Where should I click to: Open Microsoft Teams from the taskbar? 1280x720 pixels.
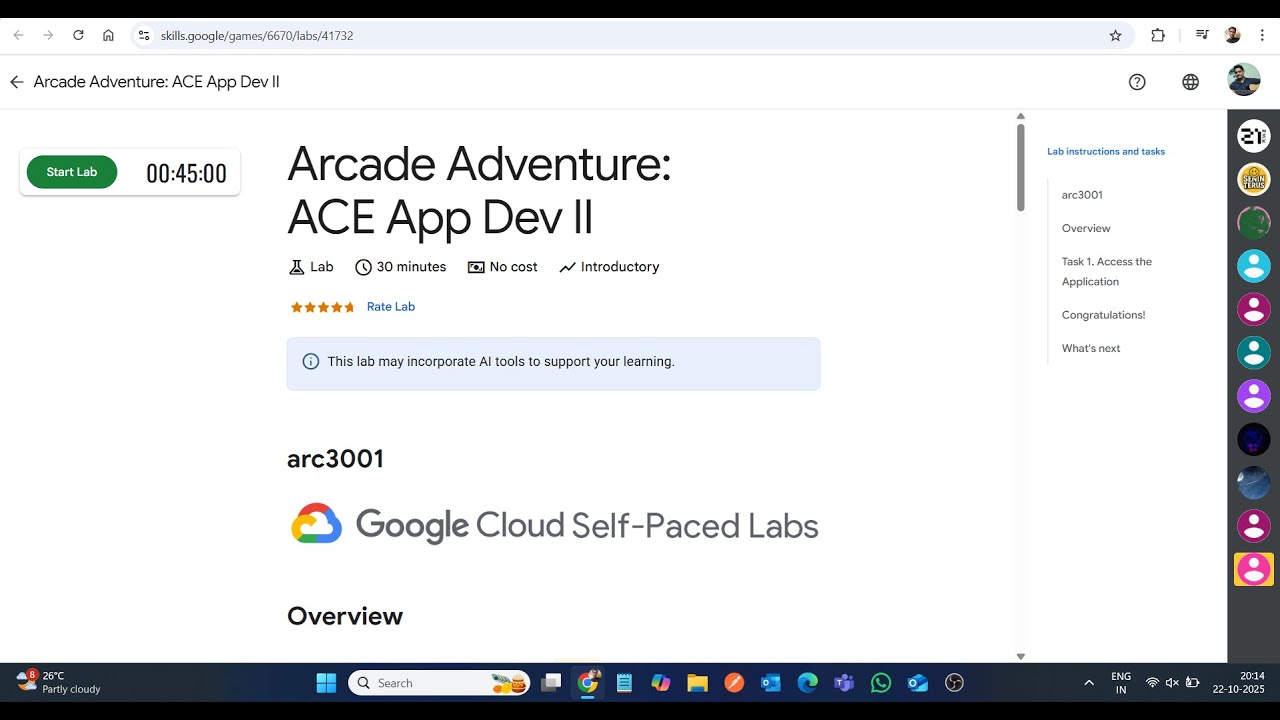click(844, 683)
